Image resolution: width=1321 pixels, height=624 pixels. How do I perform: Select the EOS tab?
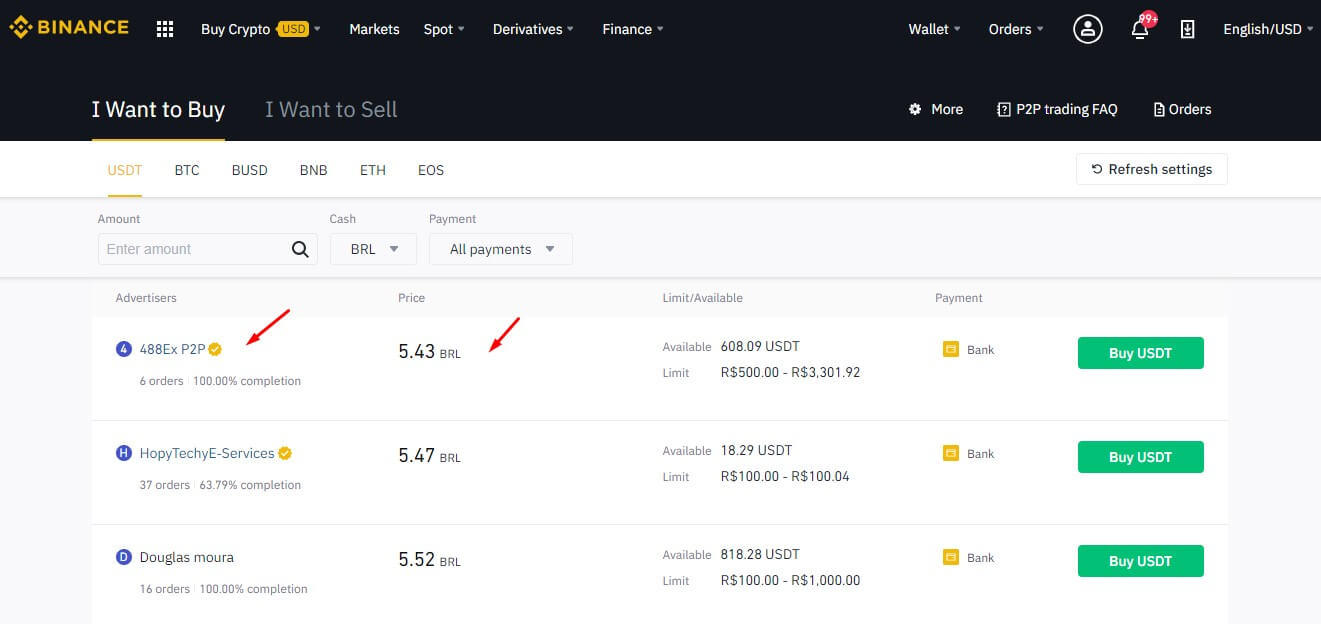pos(431,170)
